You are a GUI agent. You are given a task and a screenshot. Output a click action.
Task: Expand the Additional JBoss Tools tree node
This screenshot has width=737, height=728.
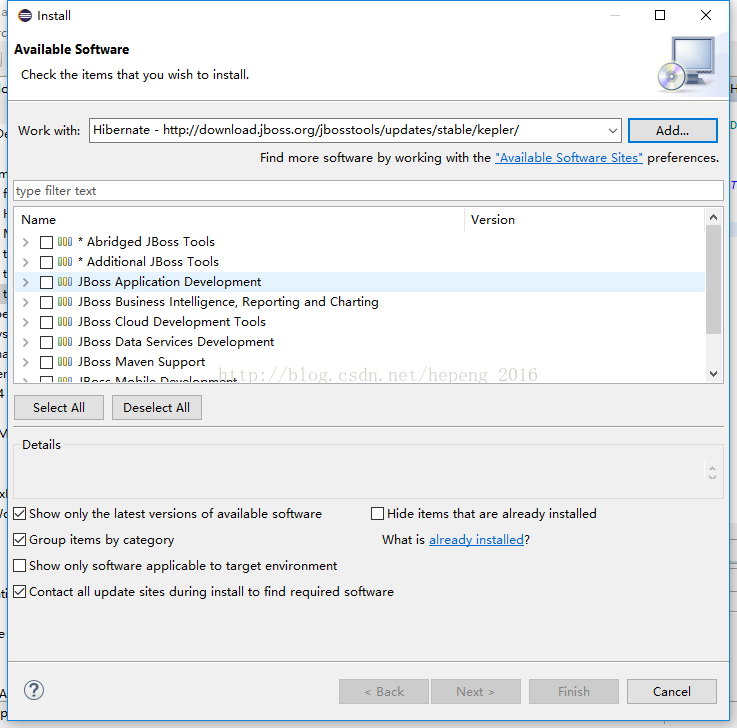[26, 262]
